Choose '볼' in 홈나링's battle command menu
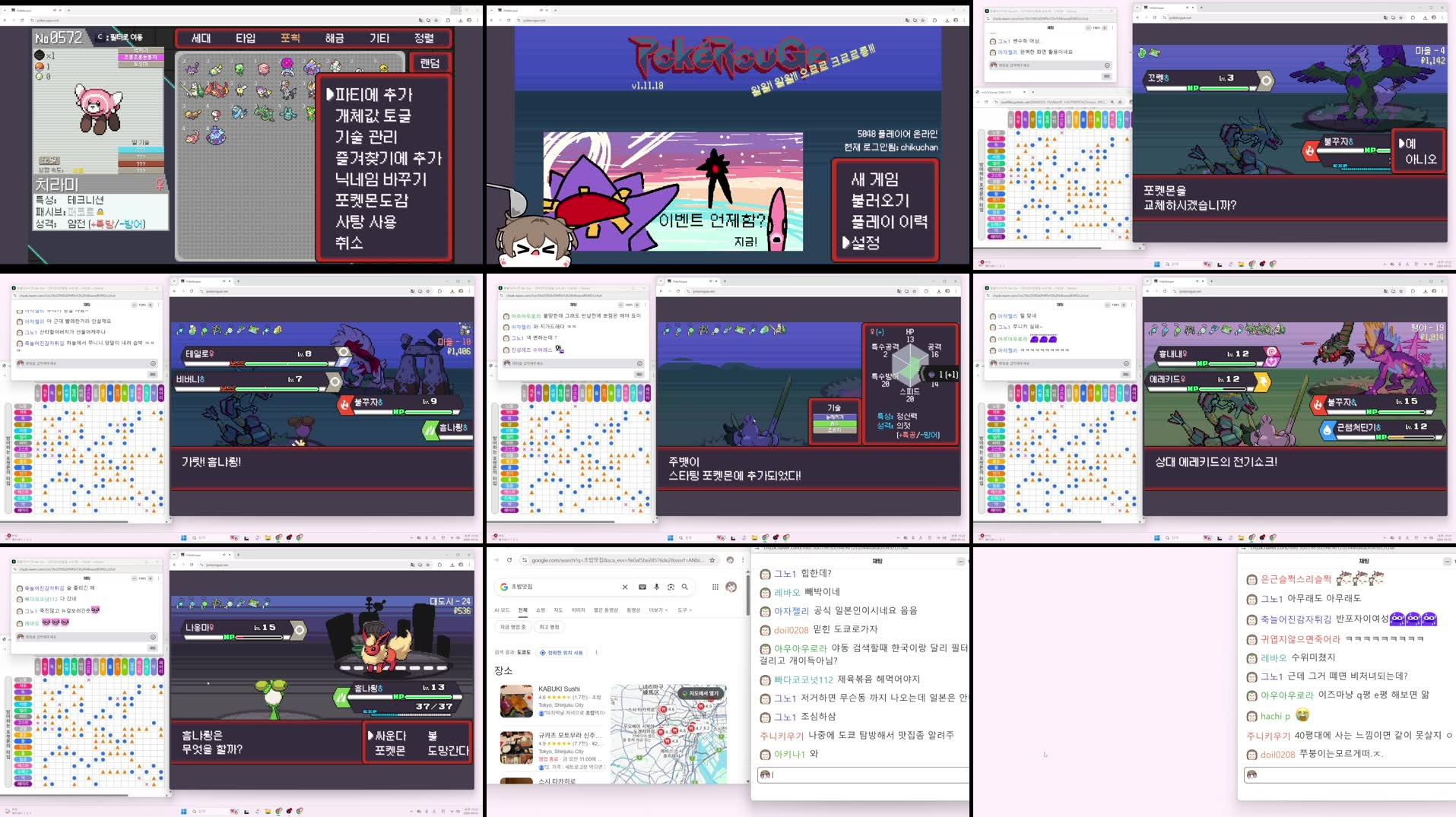The height and width of the screenshot is (817, 1456). pos(432,736)
